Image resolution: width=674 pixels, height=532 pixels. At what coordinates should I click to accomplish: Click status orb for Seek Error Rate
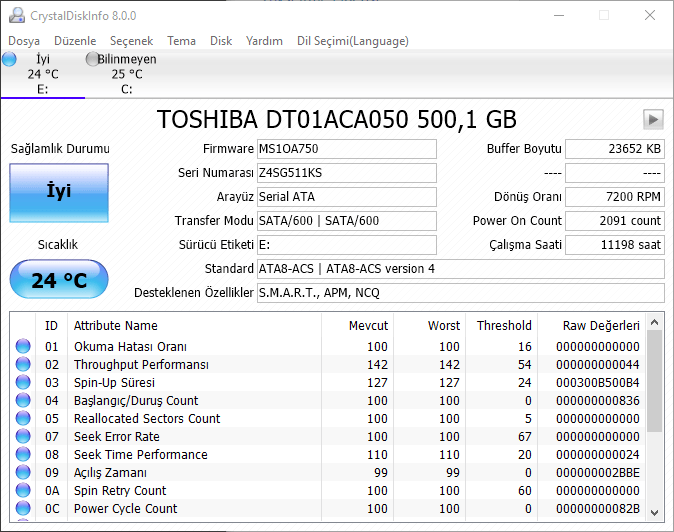click(x=23, y=437)
